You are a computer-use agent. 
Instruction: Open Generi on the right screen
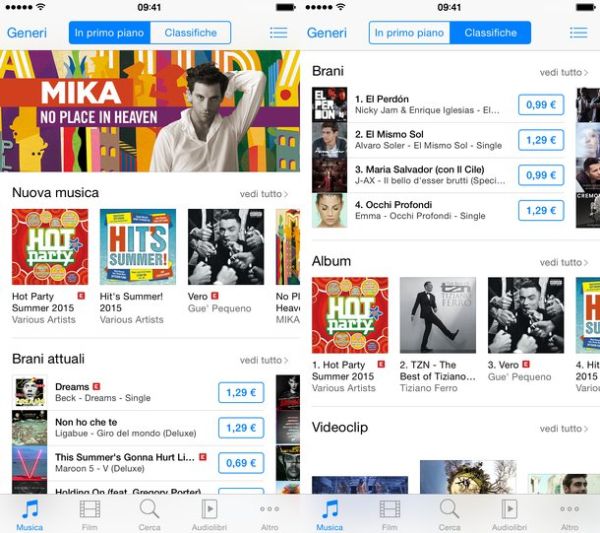point(327,33)
